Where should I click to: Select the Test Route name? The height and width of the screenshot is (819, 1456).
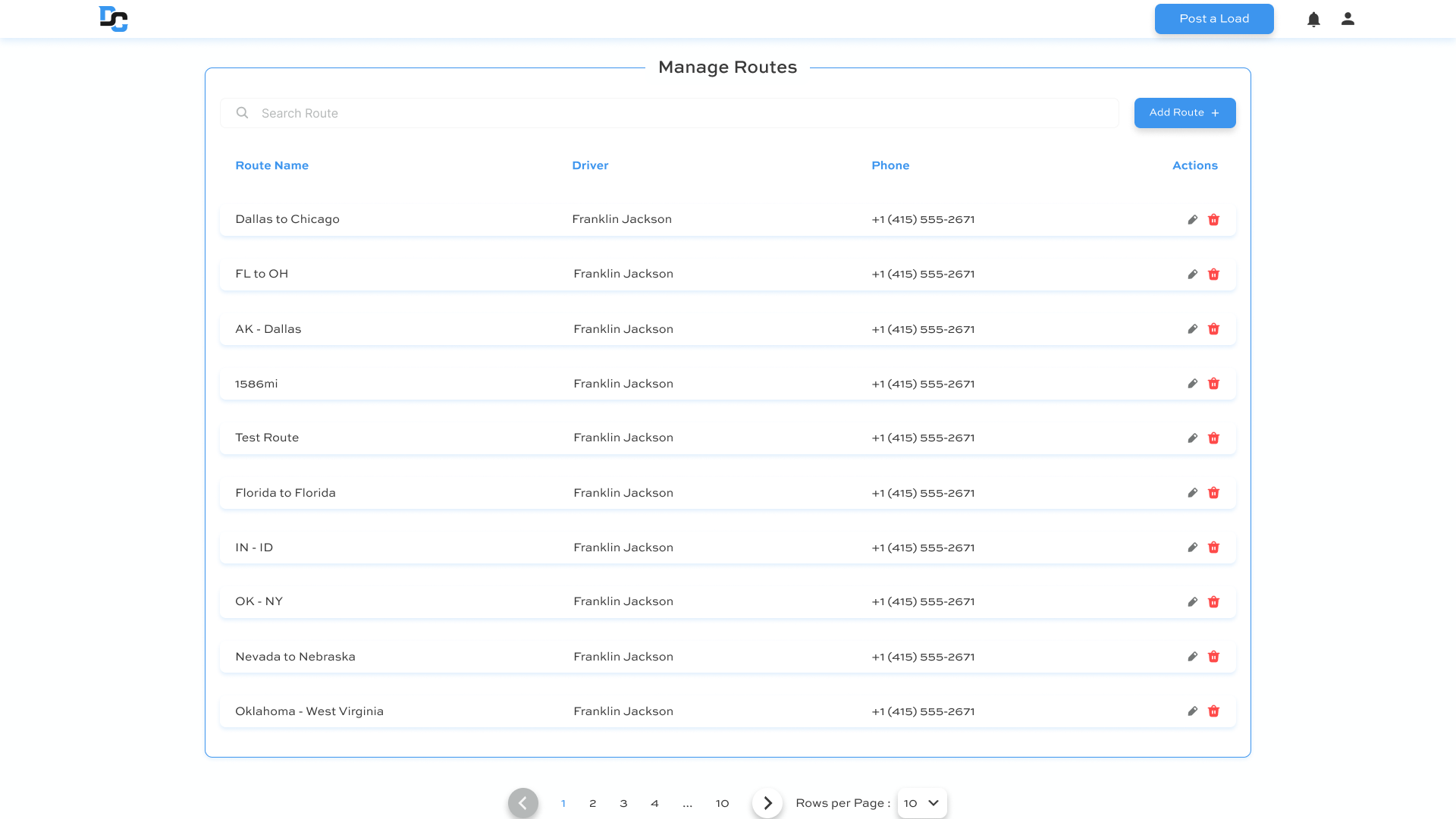(267, 438)
